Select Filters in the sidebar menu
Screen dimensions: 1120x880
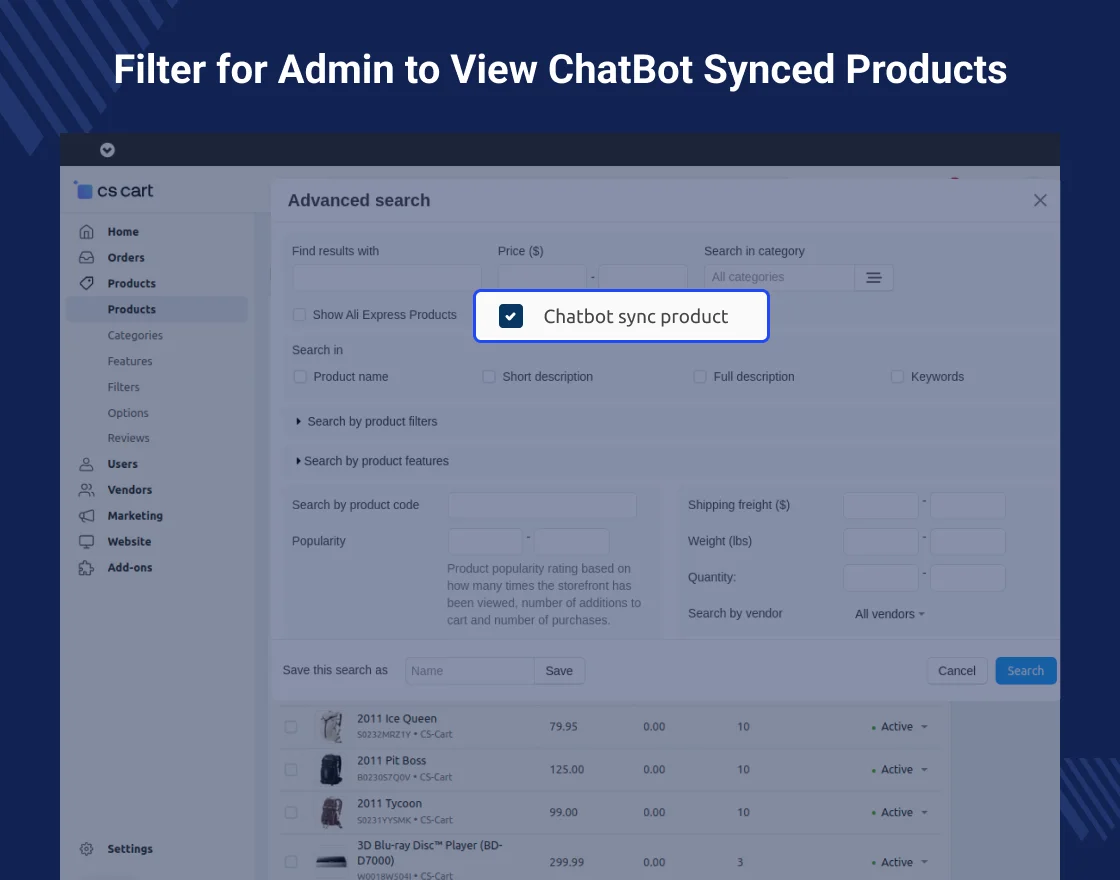click(124, 387)
